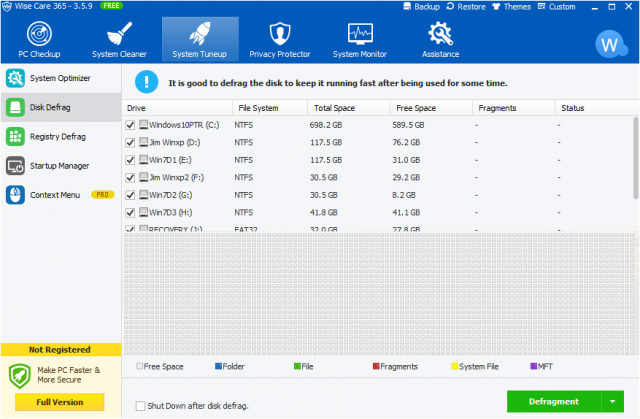Click the green shield icon in promo box
Viewport: 640px width, 419px height.
click(x=20, y=375)
